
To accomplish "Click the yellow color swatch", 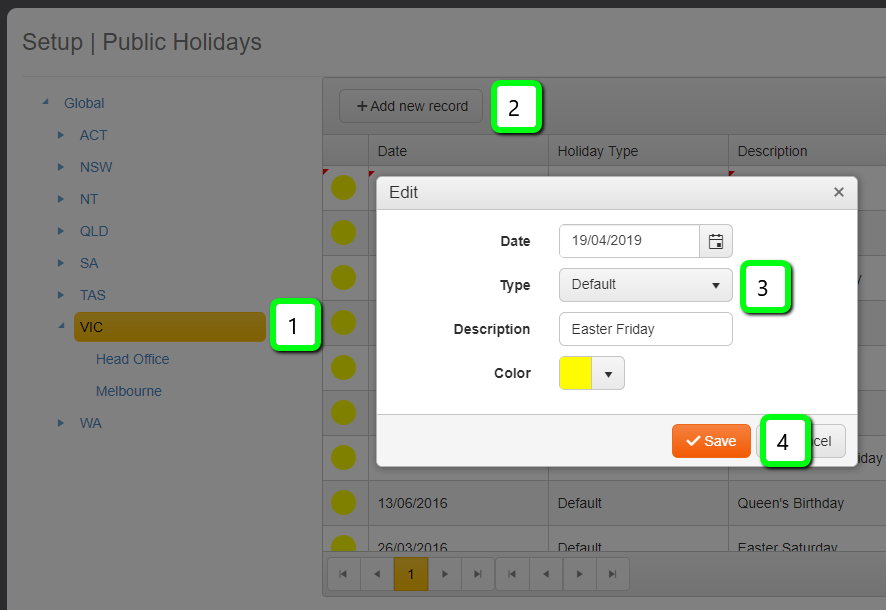I will coord(576,374).
